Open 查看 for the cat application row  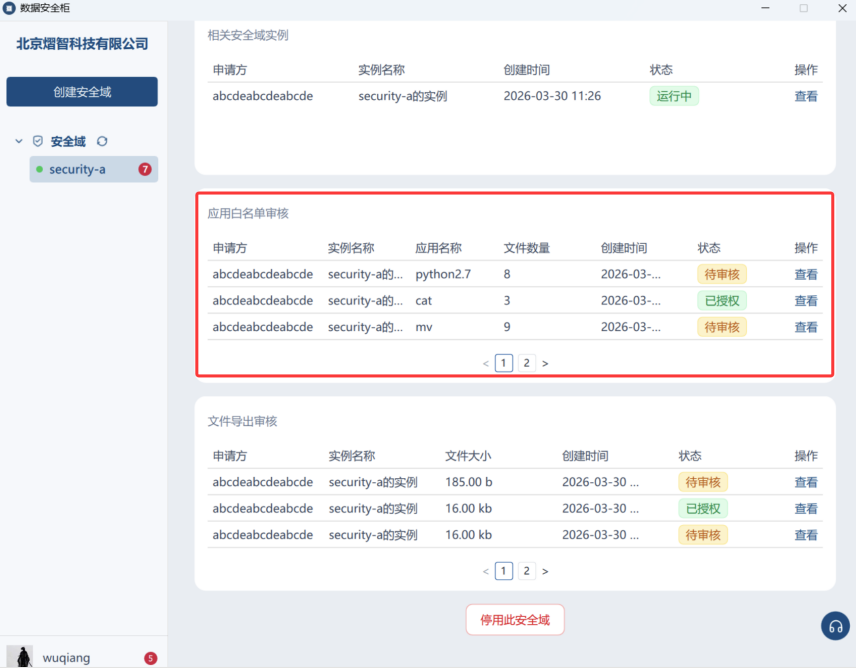[x=806, y=301]
